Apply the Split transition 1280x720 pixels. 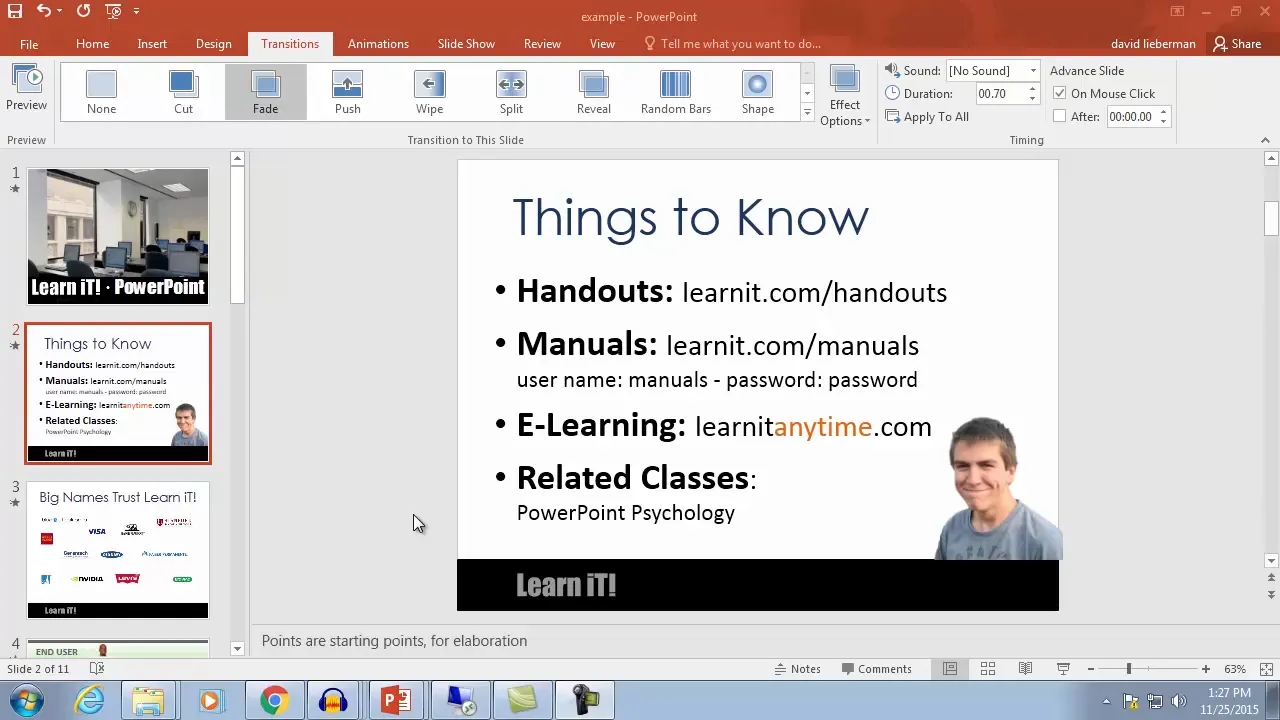(511, 93)
